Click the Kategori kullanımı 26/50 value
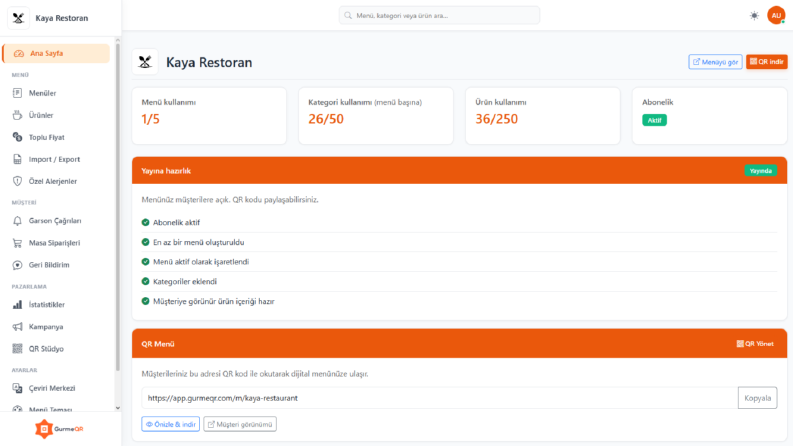The width and height of the screenshot is (793, 446). tap(326, 119)
